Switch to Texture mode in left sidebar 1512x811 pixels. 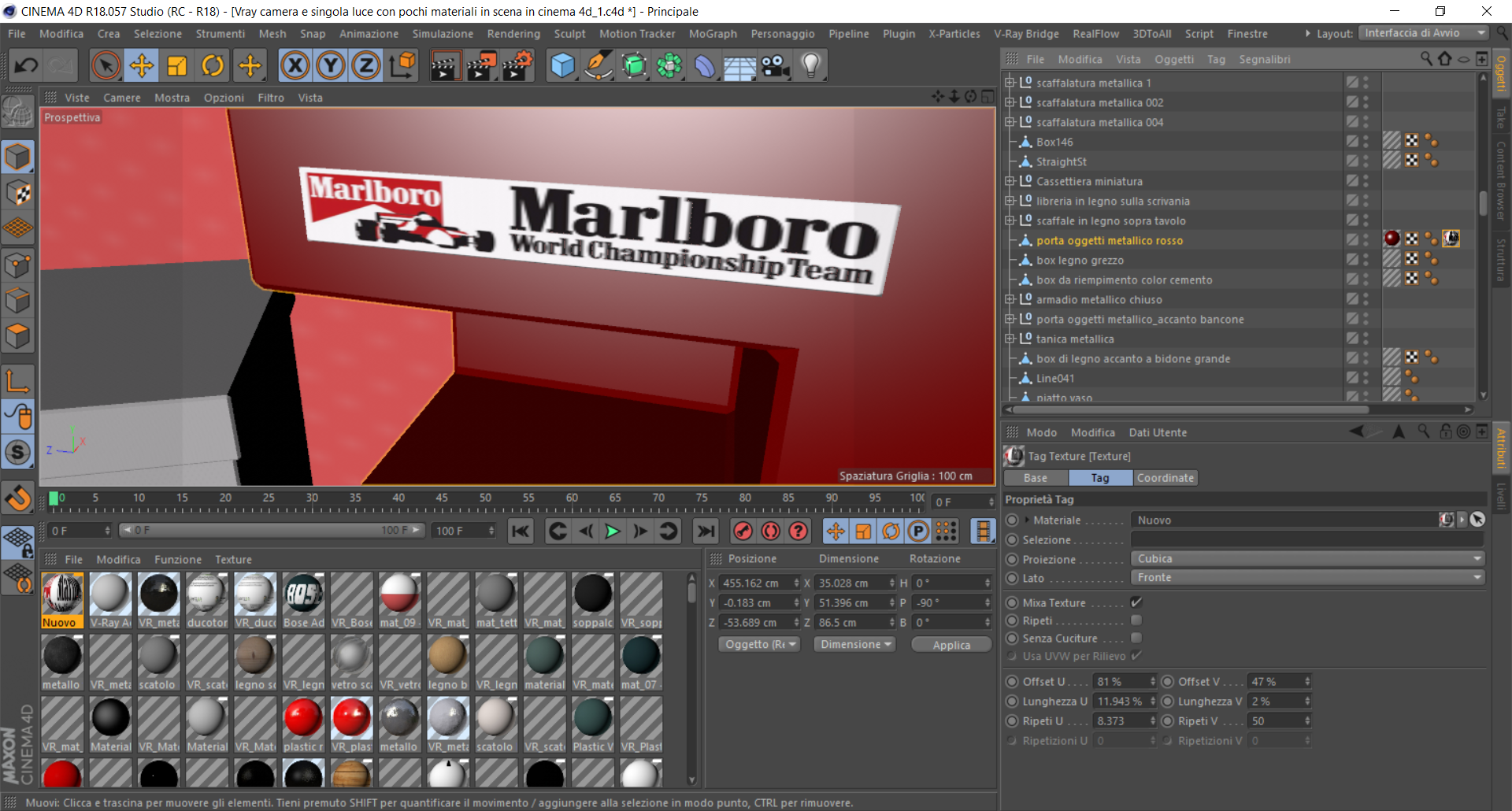pyautogui.click(x=17, y=192)
